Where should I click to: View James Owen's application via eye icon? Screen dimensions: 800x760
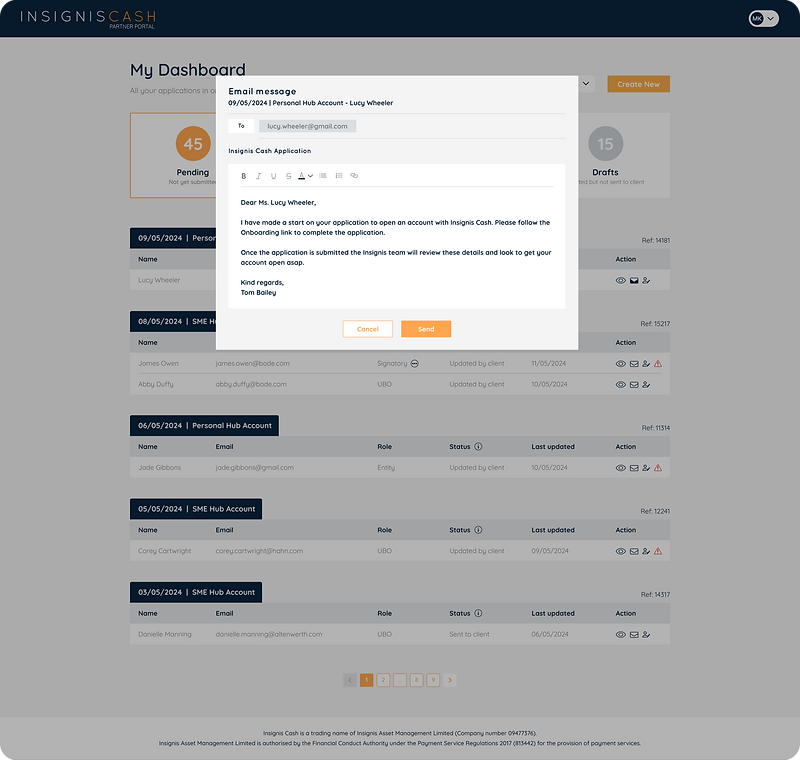pos(620,364)
